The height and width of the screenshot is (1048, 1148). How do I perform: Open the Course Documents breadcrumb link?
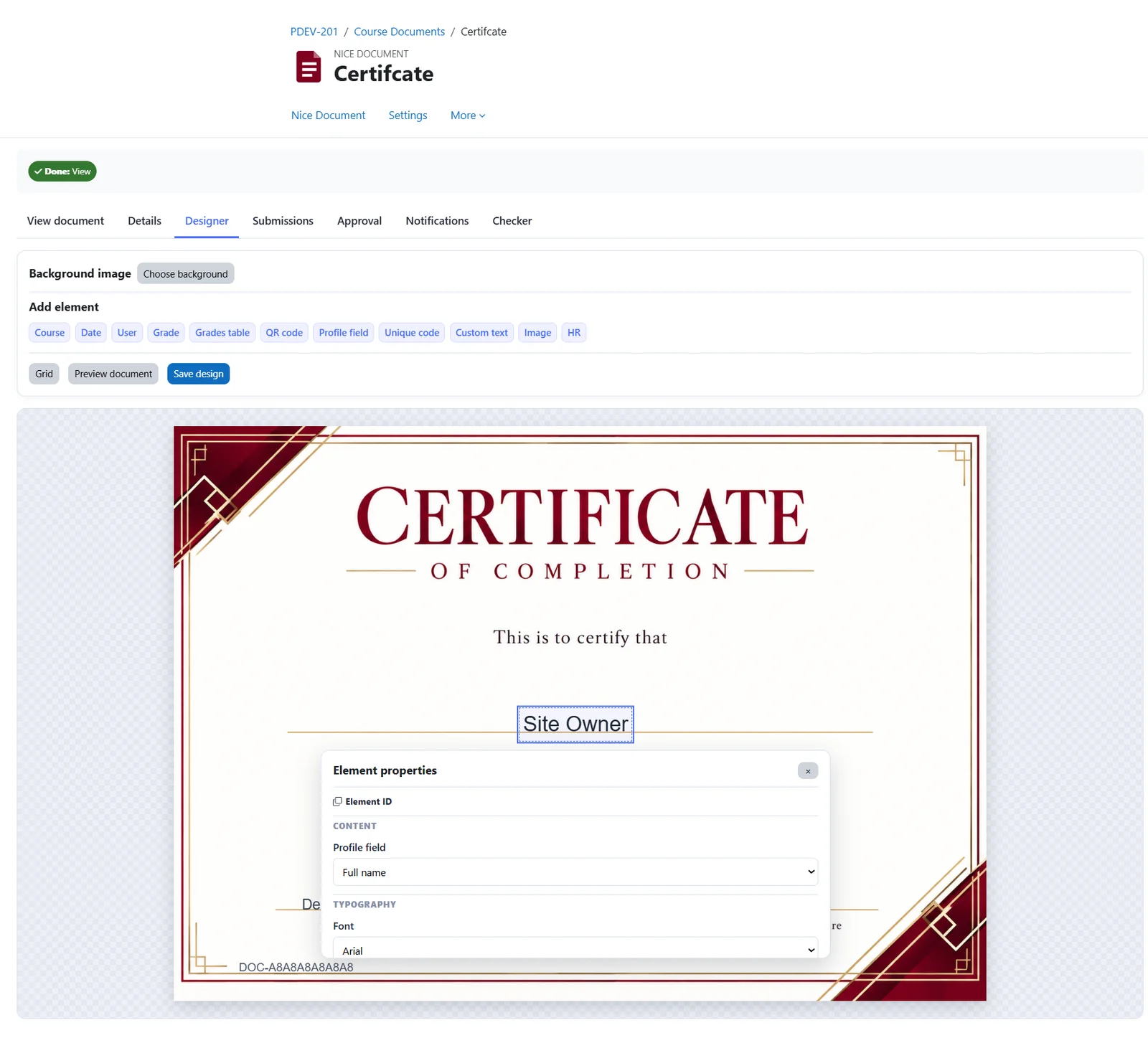[399, 32]
